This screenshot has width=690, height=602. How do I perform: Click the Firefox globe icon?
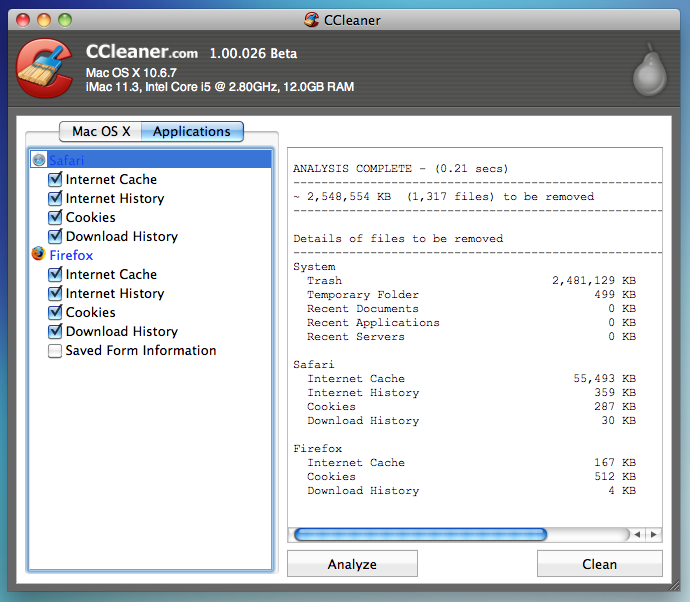tap(39, 254)
